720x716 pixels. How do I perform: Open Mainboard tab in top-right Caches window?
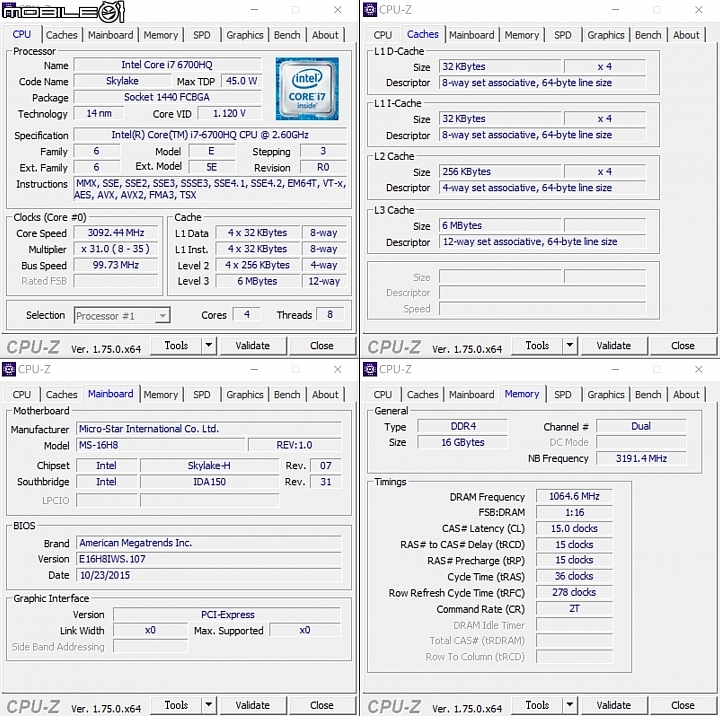coord(472,35)
